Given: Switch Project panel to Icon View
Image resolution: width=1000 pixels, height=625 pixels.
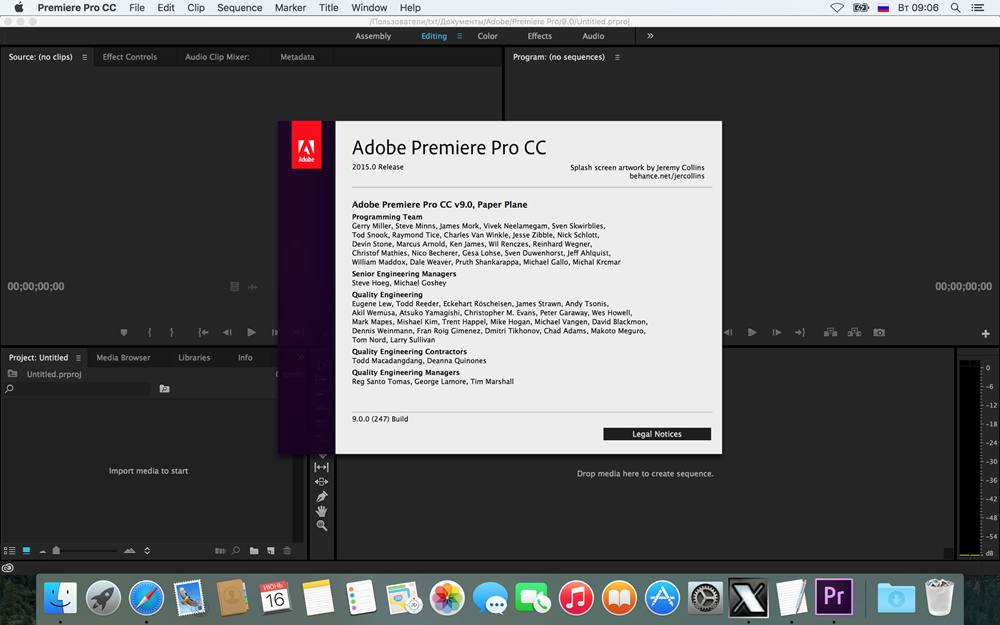Looking at the screenshot, I should point(26,550).
